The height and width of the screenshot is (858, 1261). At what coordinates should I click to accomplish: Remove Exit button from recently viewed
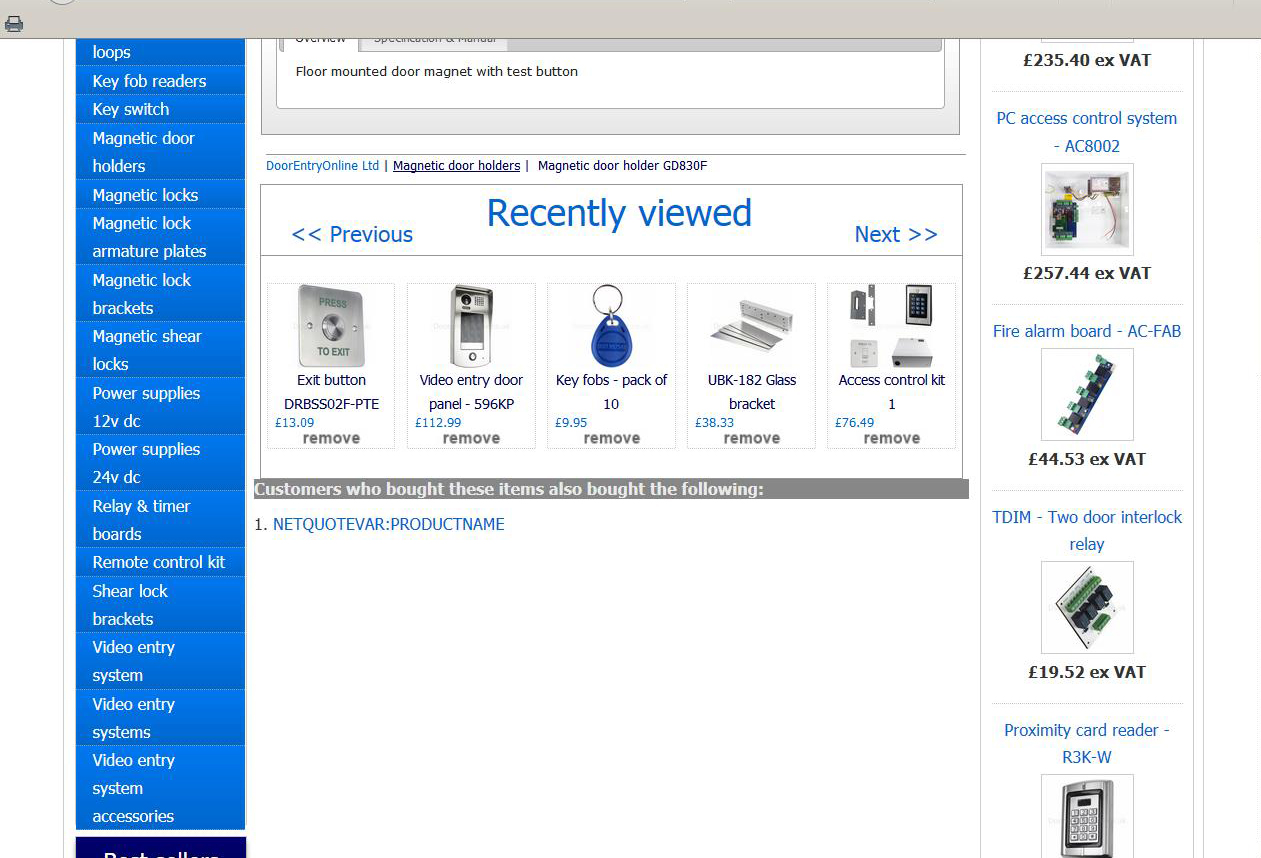pos(331,438)
